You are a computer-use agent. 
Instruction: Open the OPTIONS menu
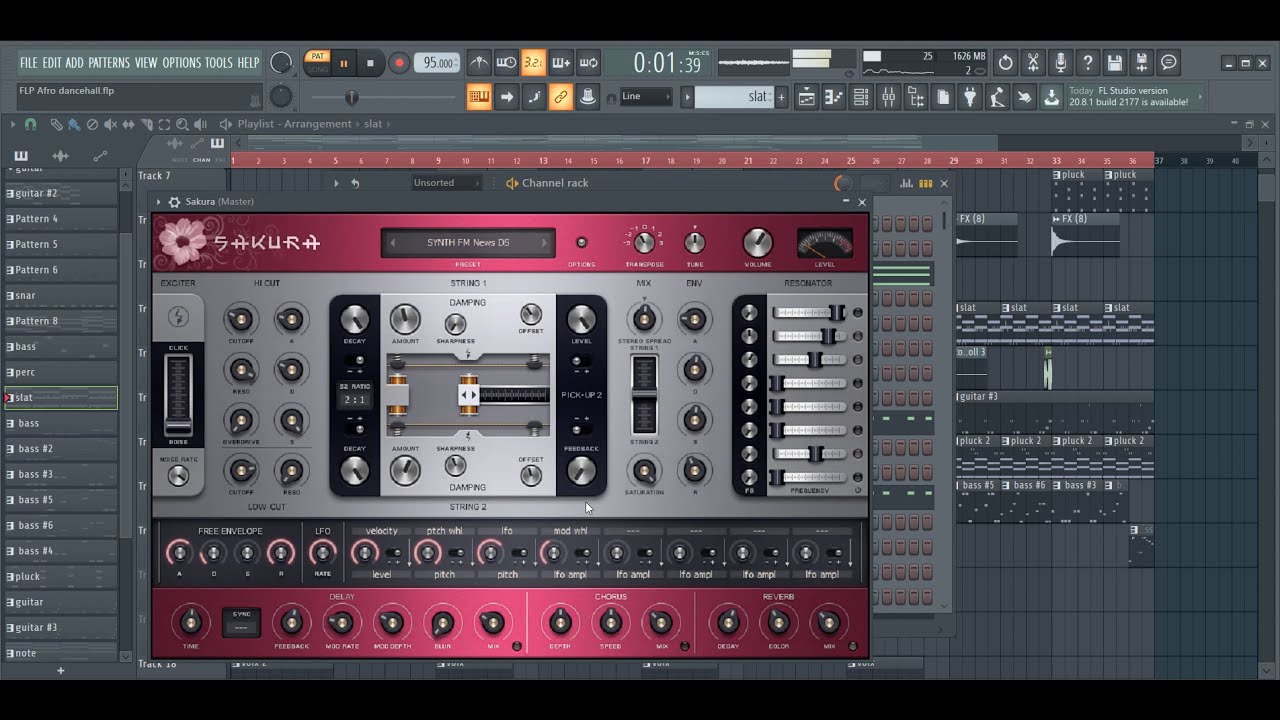pyautogui.click(x=182, y=63)
